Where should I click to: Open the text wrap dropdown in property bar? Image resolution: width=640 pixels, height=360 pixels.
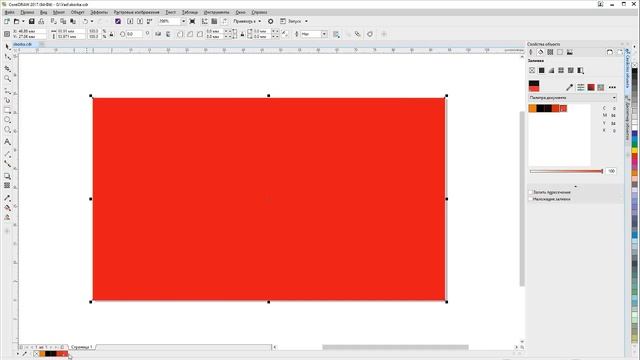pyautogui.click(x=337, y=34)
